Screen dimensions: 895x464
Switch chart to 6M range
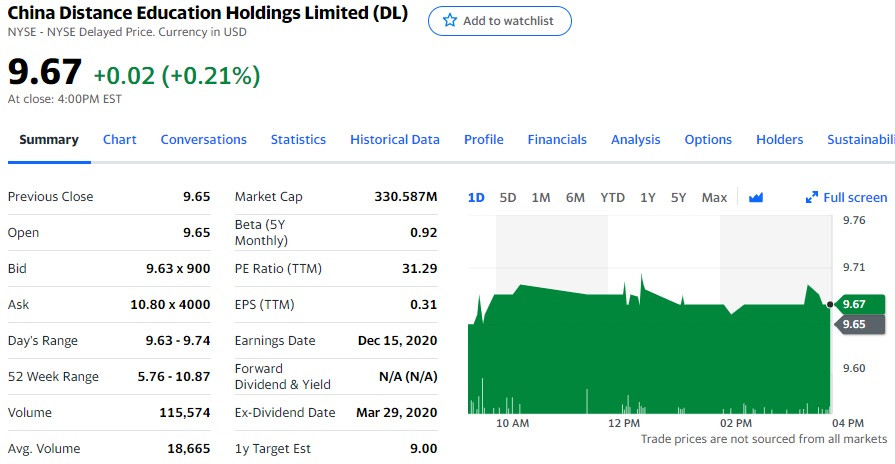tap(575, 197)
